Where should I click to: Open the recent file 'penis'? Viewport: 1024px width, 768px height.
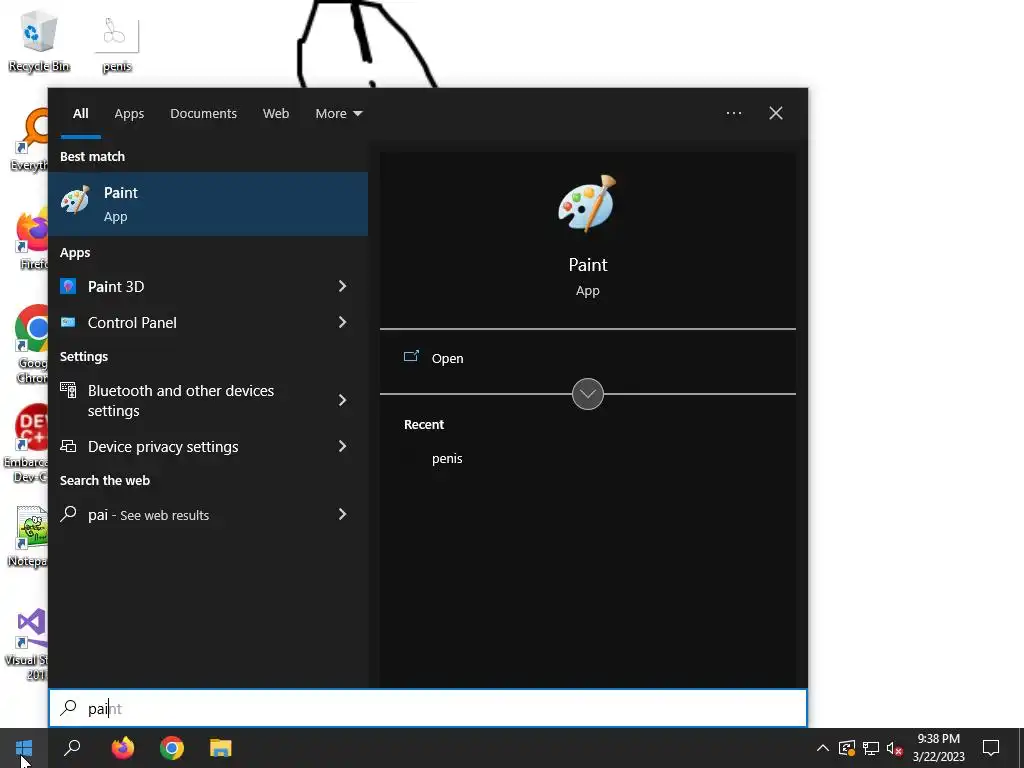click(x=447, y=458)
